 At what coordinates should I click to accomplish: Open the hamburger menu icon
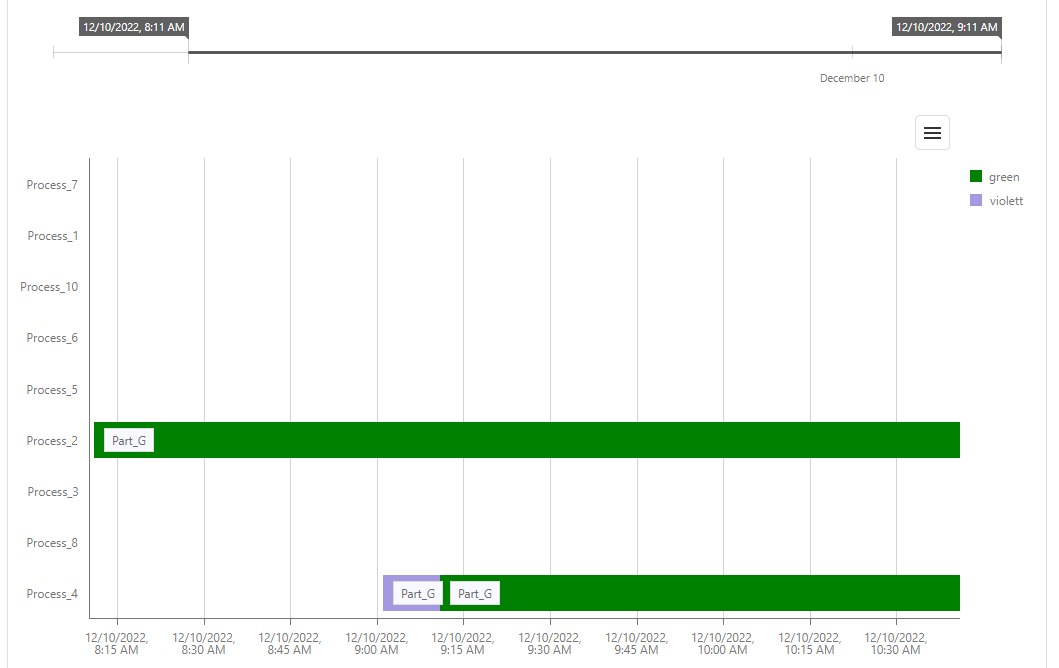[x=932, y=132]
